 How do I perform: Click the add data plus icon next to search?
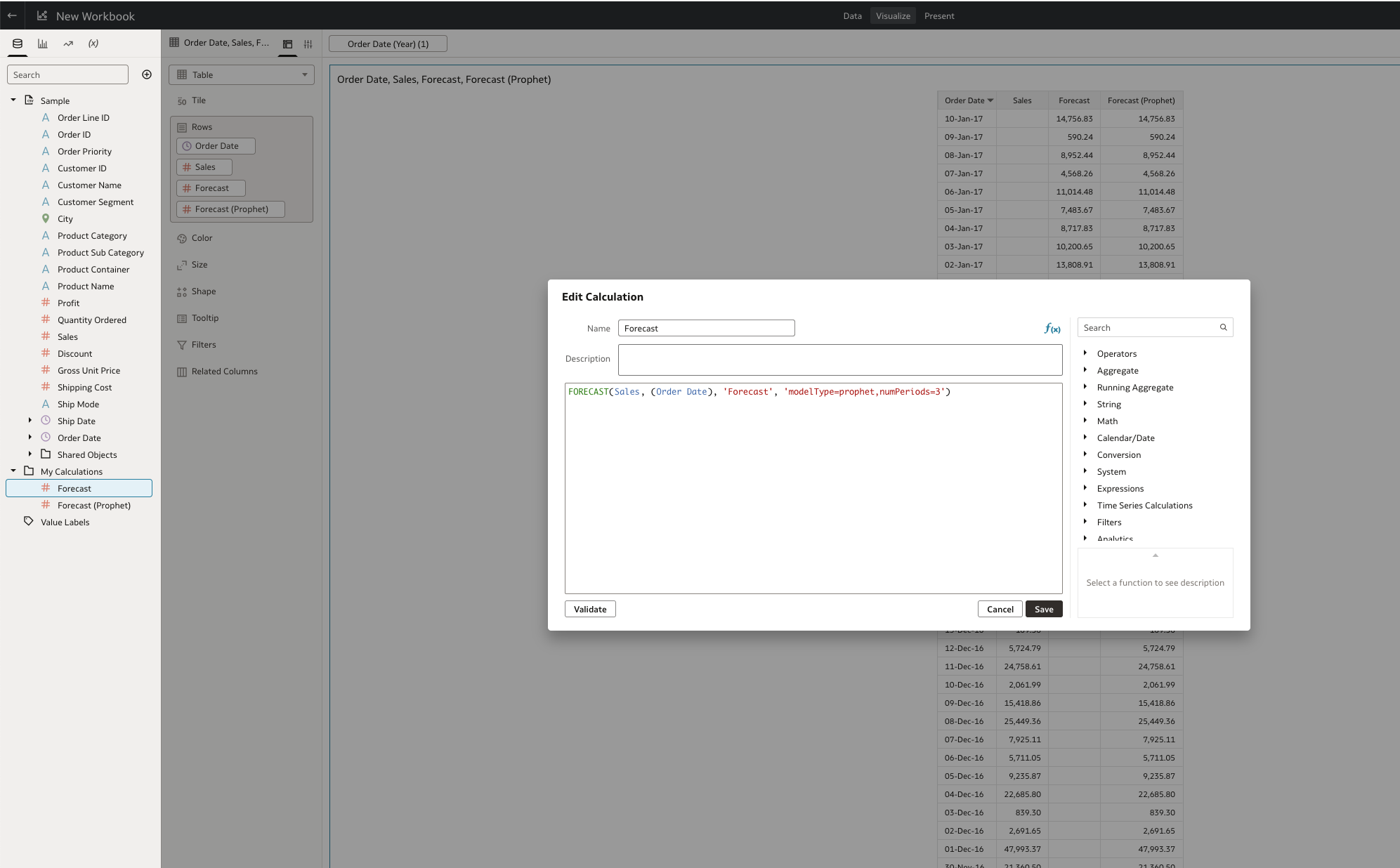[147, 74]
